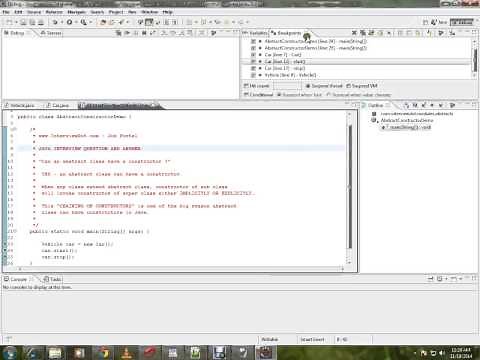480x360 pixels.
Task: Click the Hit count input field
Action: pyautogui.click(x=287, y=86)
